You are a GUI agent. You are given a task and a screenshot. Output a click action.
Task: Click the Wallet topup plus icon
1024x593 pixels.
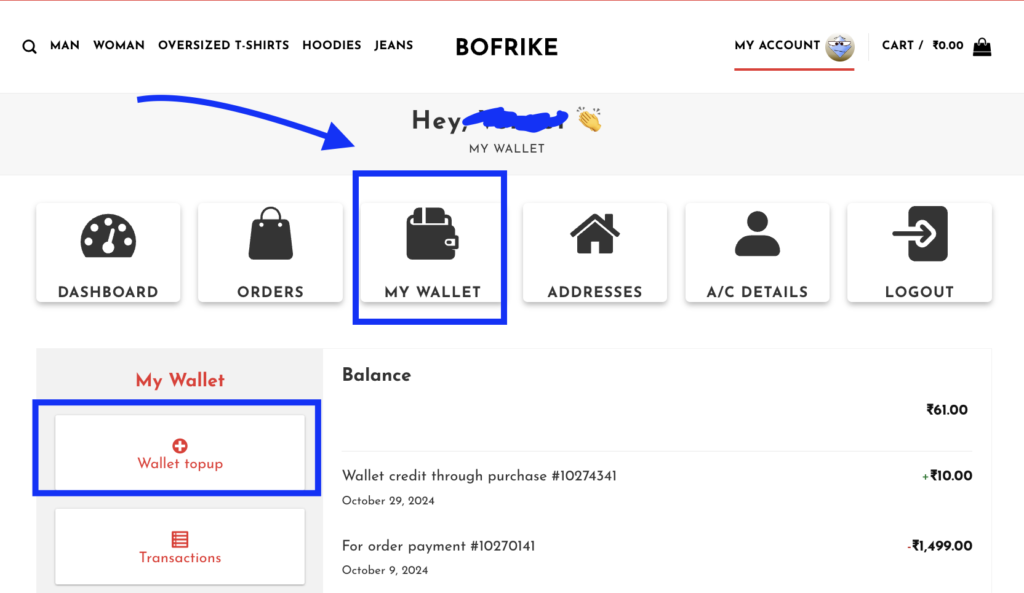(x=180, y=445)
